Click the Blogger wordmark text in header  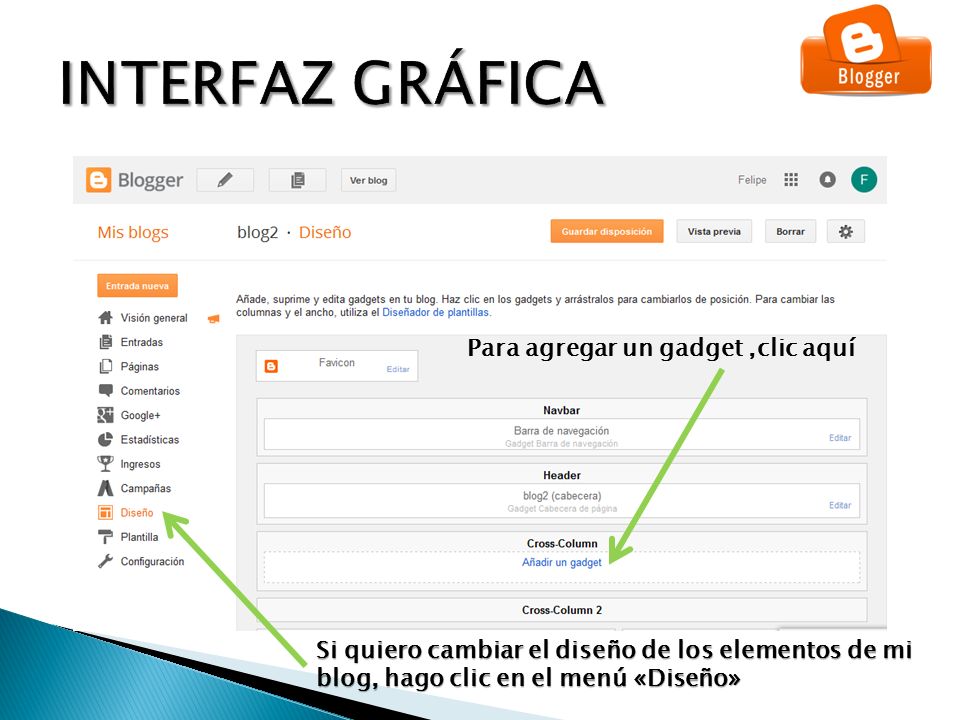(150, 181)
